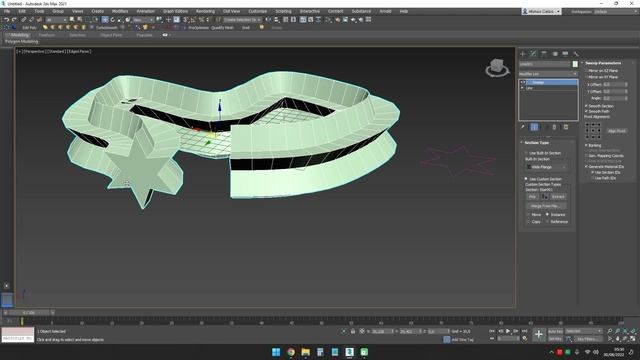Image resolution: width=640 pixels, height=360 pixels.
Task: Click the Pick section button
Action: click(532, 197)
